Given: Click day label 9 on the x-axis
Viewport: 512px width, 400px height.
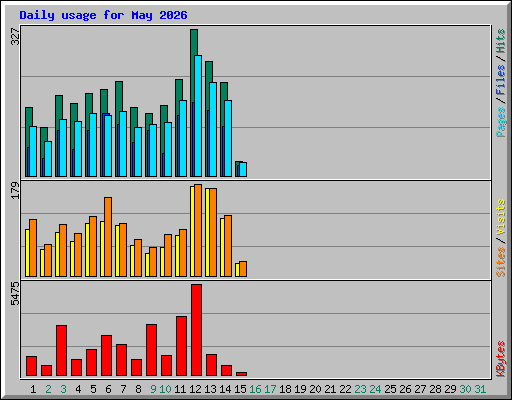Looking at the screenshot, I should [153, 389].
